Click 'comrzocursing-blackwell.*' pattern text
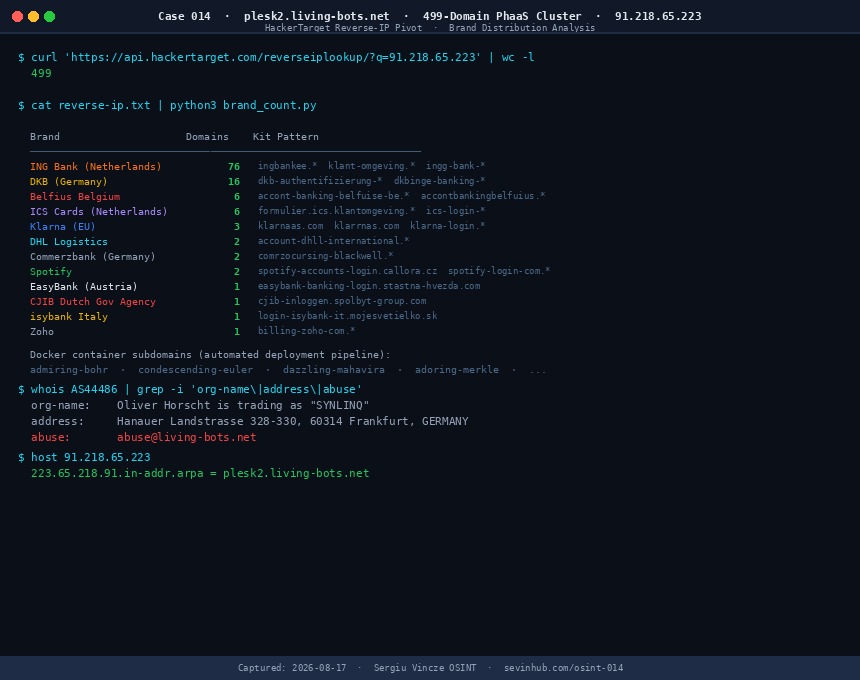Image resolution: width=860 pixels, height=680 pixels. 325,256
